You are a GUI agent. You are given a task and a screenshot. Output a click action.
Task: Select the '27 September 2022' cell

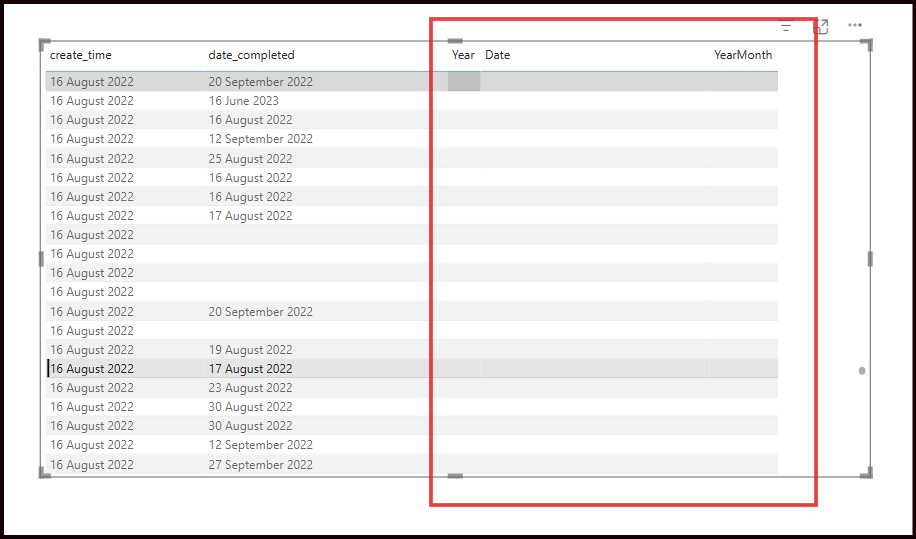click(261, 464)
